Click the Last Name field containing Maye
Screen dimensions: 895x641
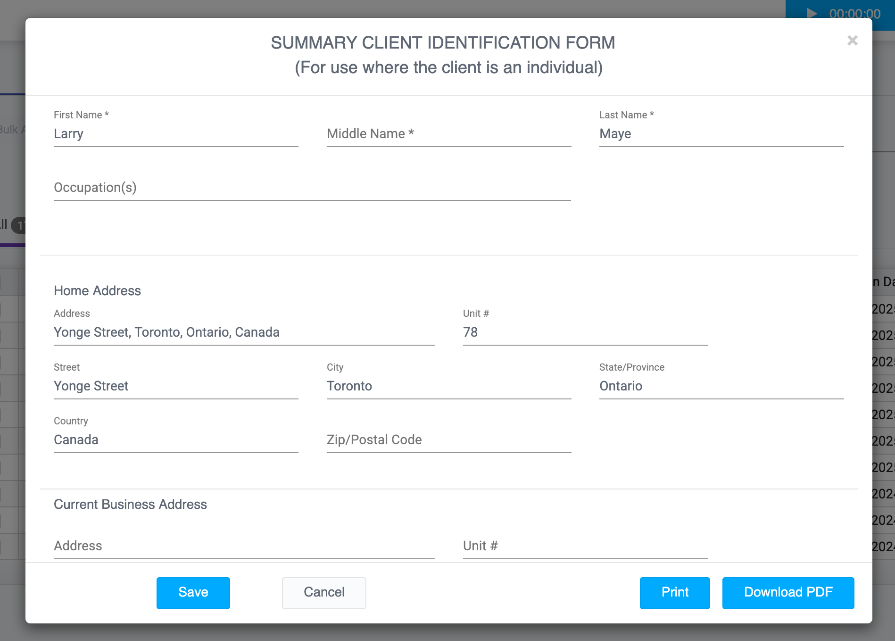720,134
